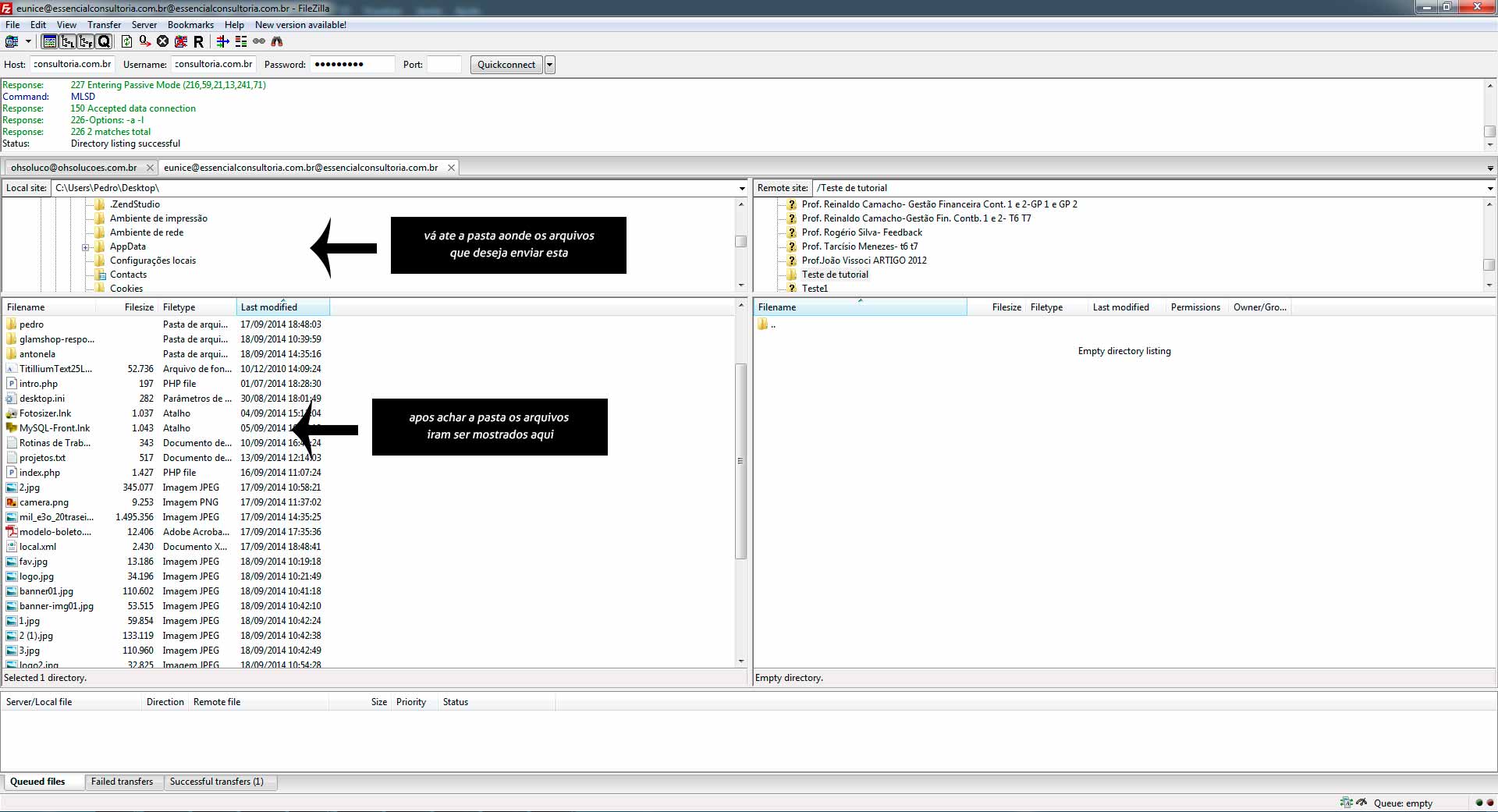
Task: Process the transfer queue
Action: (144, 41)
